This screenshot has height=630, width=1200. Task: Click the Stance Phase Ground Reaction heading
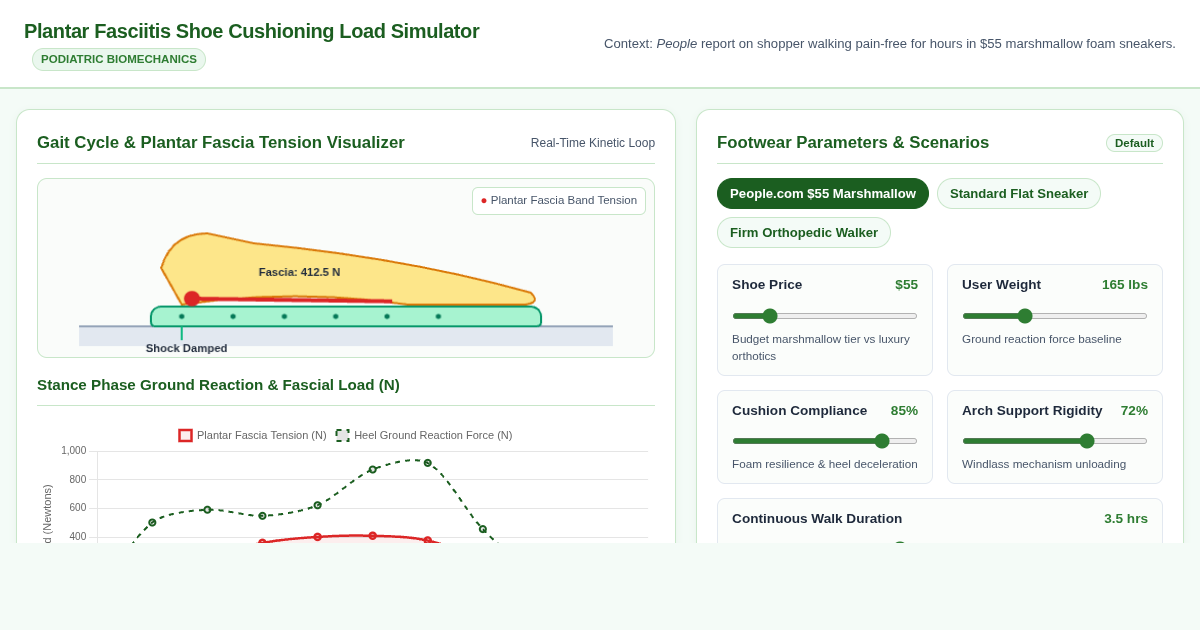click(218, 385)
